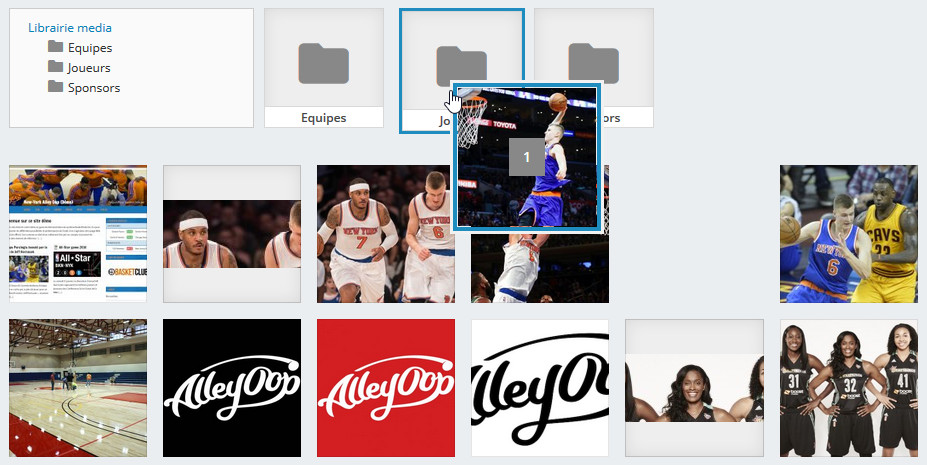Select AlleyOop logo on red background
927x465 pixels.
point(386,388)
